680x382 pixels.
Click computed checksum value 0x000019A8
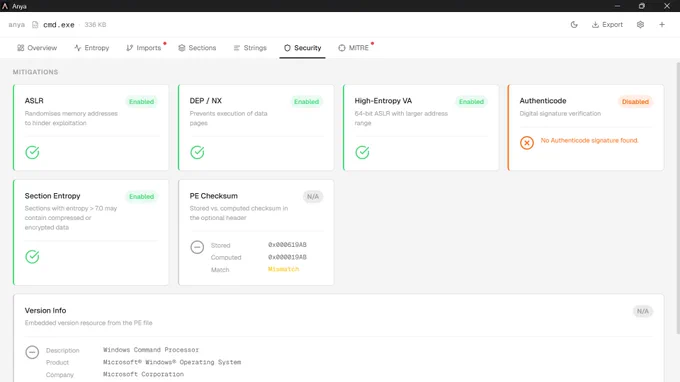point(287,257)
